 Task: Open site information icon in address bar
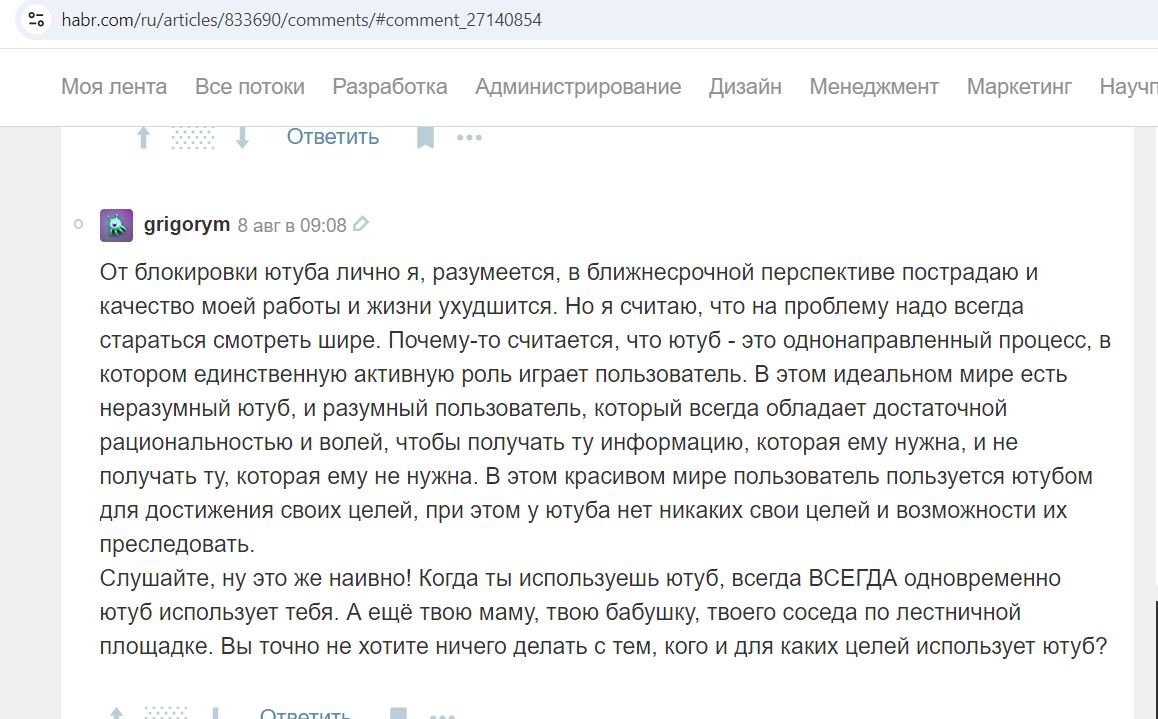pyautogui.click(x=36, y=20)
